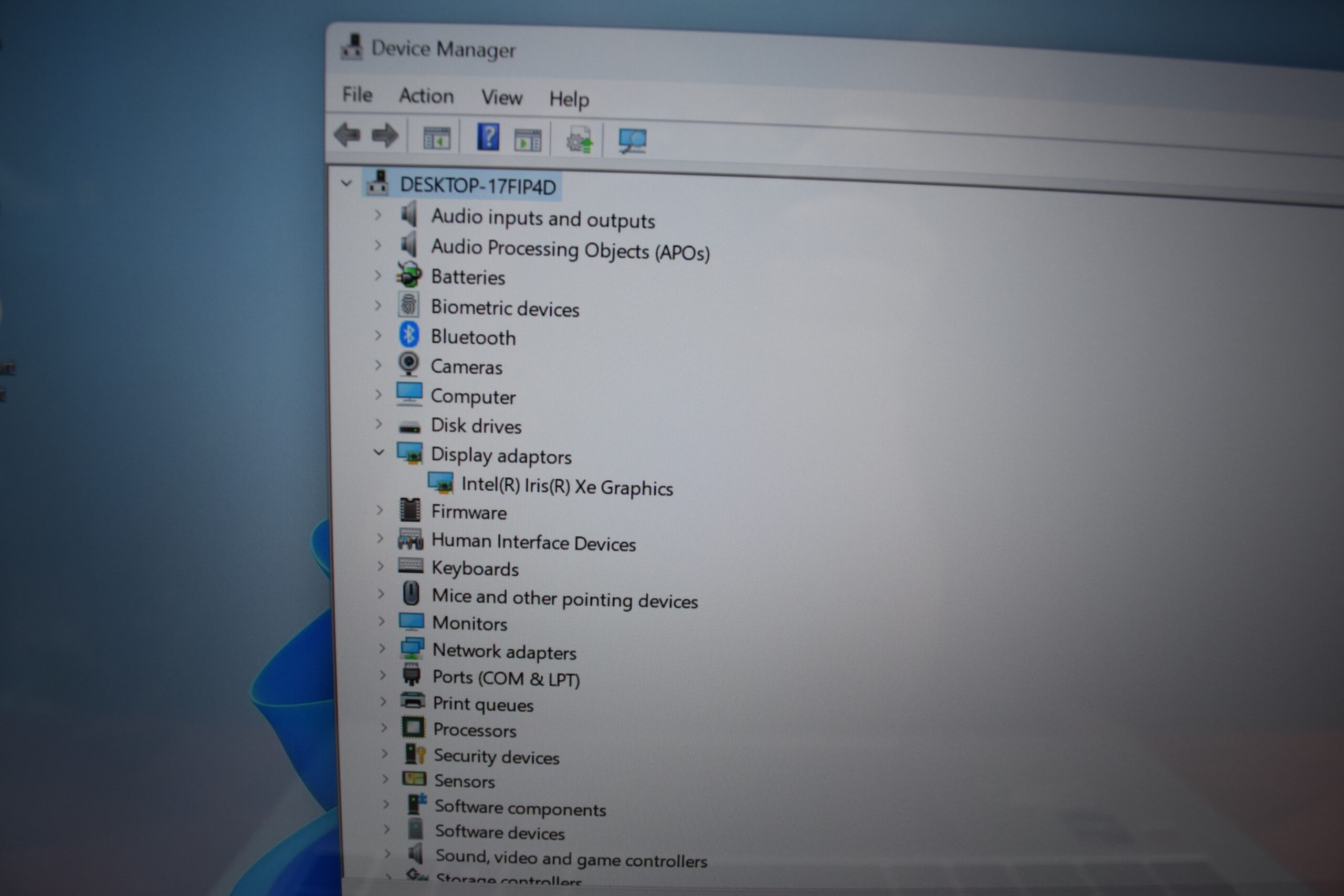Click the Device Manager title bar icon
Viewport: 1344px width, 896px height.
(x=351, y=47)
